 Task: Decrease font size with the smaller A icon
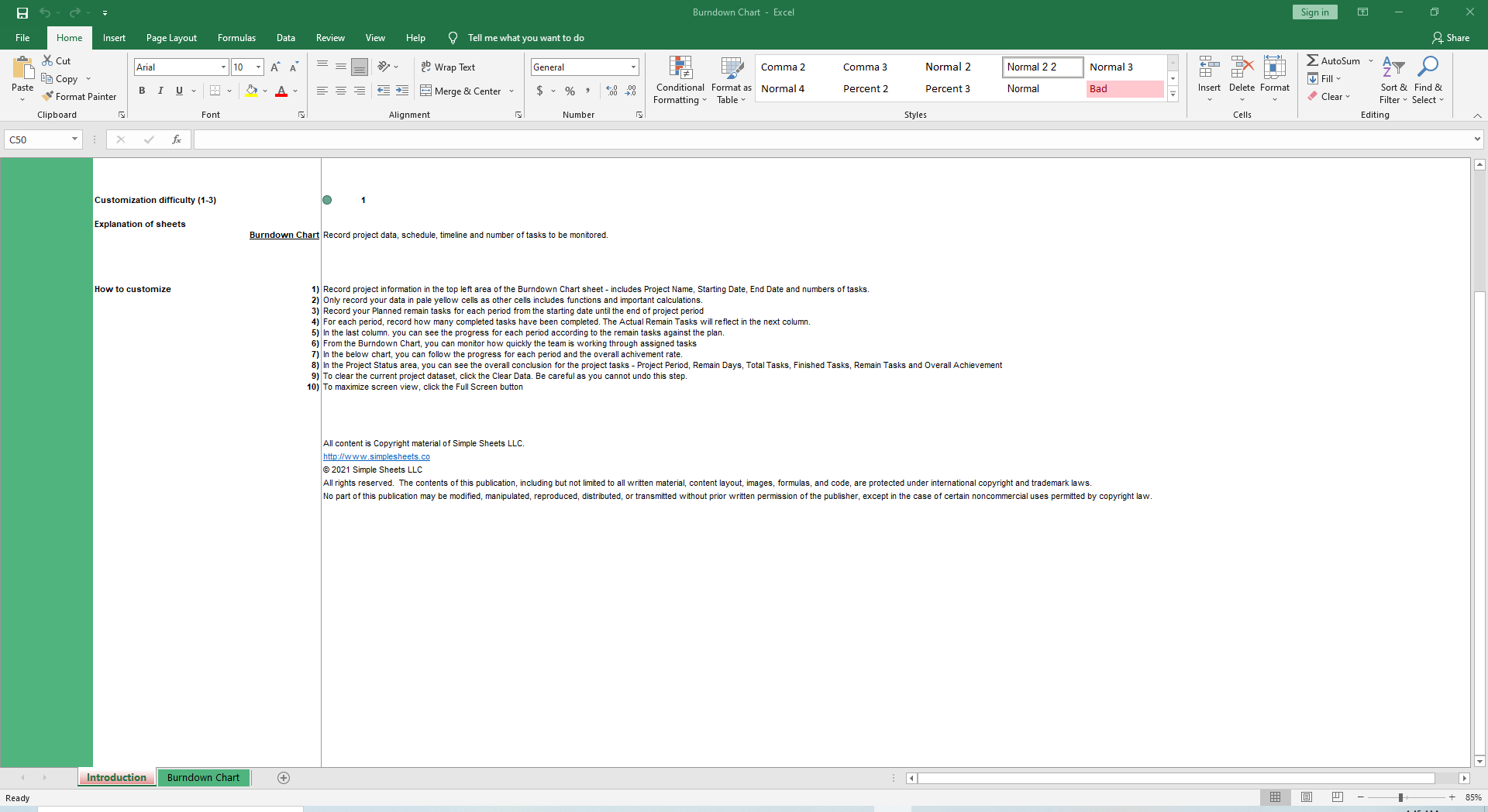(x=294, y=67)
